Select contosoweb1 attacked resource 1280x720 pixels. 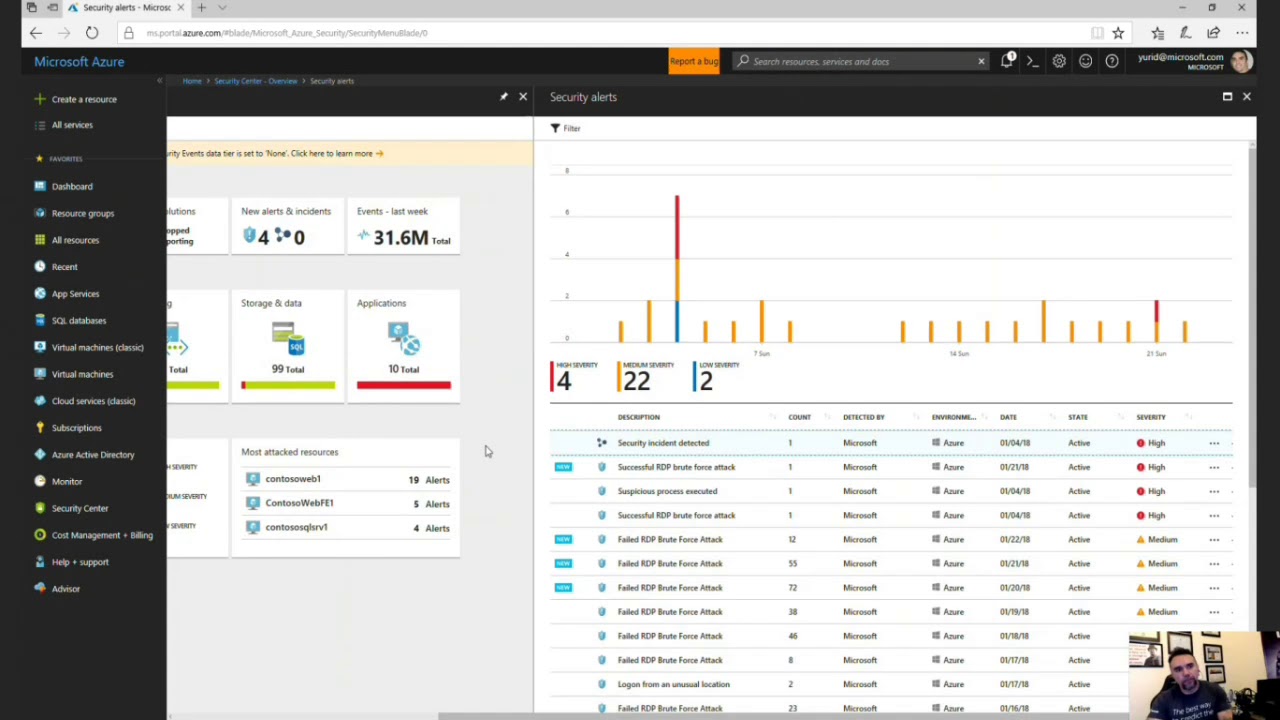346,479
